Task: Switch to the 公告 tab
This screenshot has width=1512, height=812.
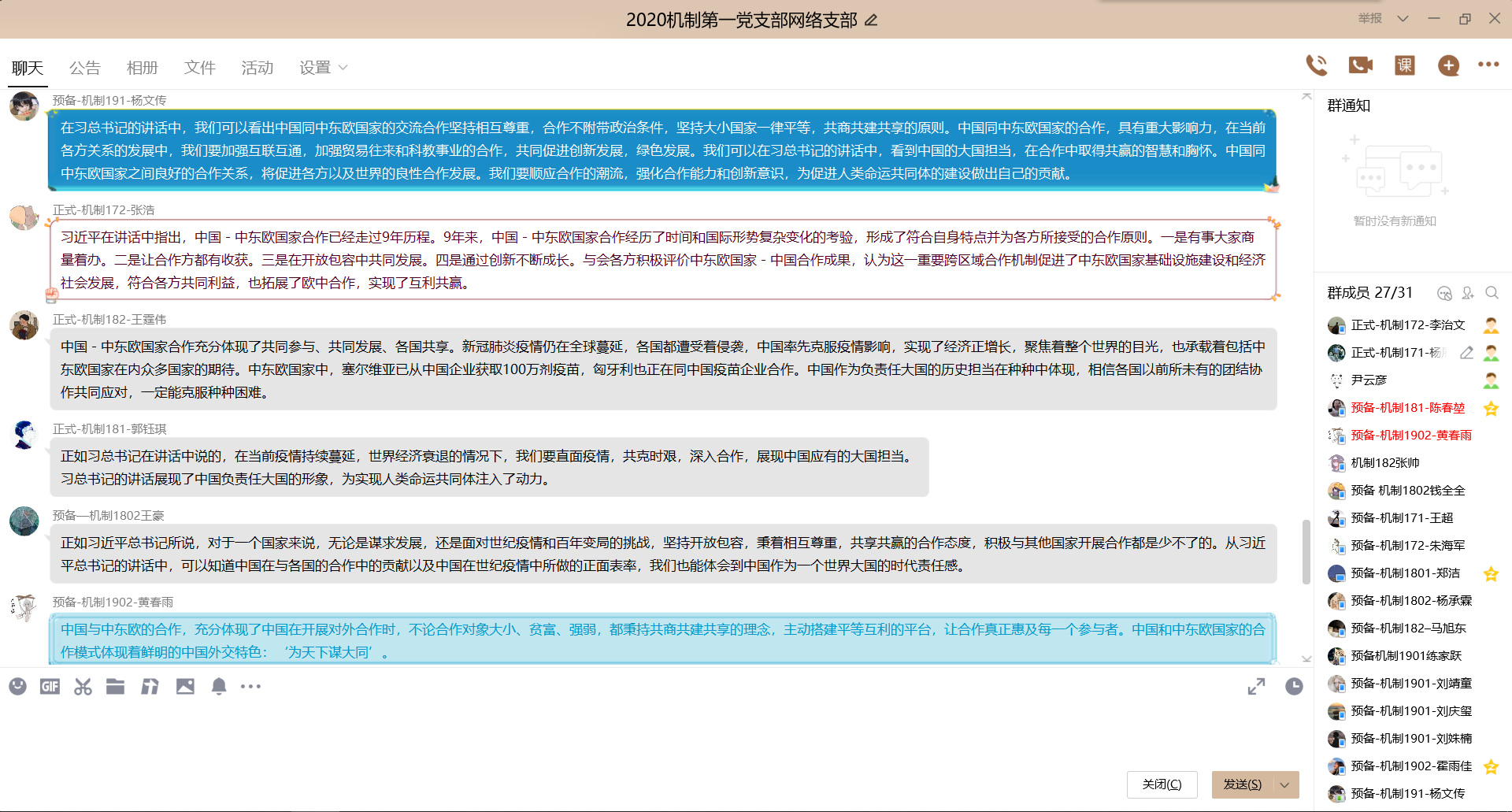Action: coord(85,68)
